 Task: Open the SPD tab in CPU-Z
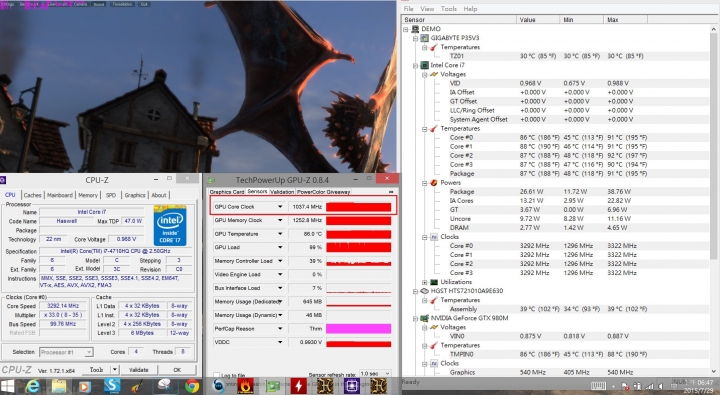coord(111,195)
